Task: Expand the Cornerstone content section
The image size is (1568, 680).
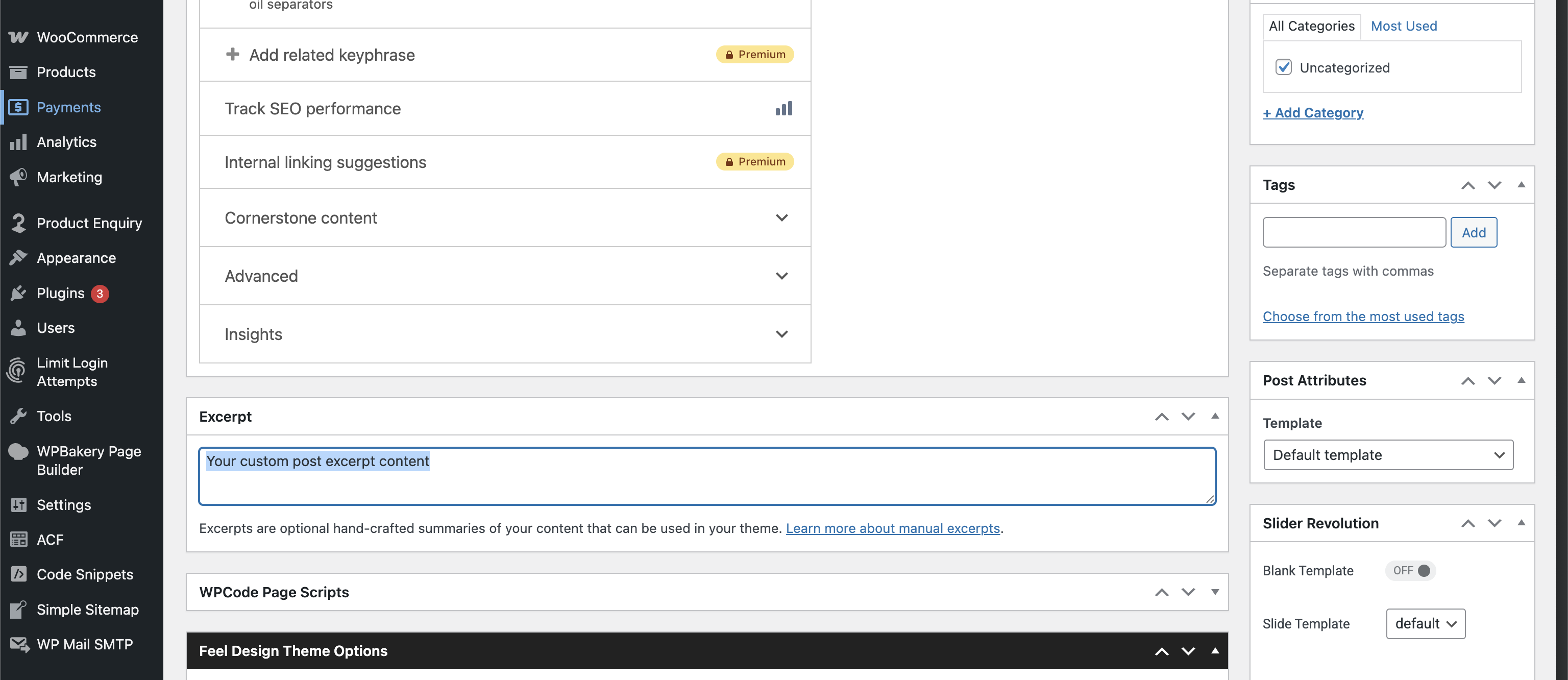Action: pos(781,218)
